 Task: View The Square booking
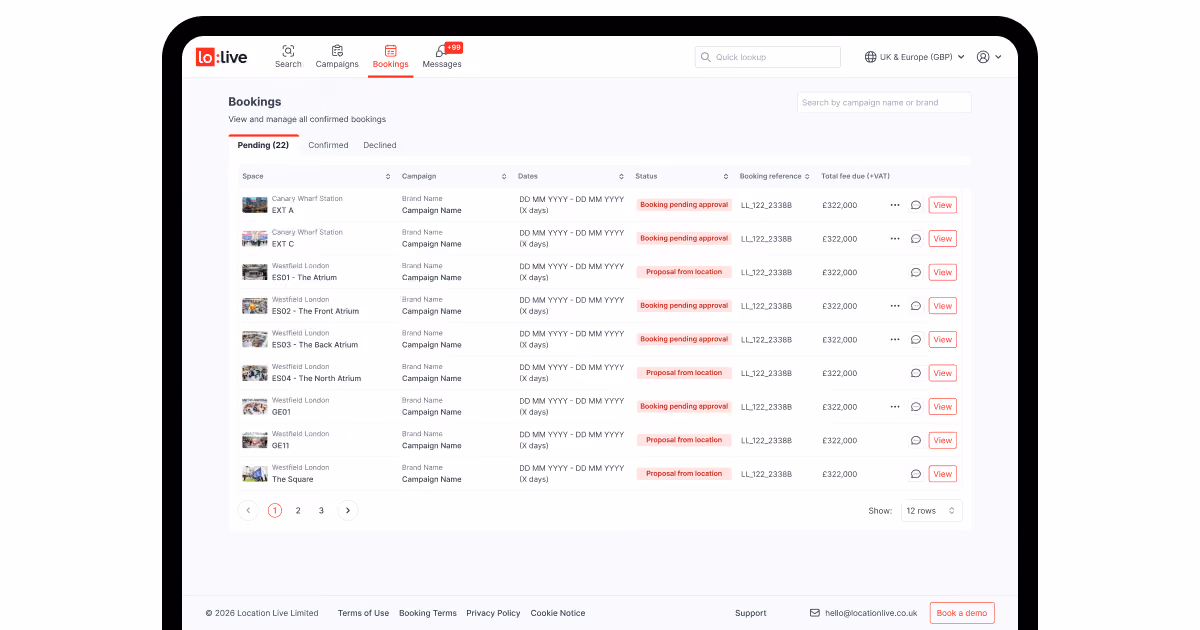coord(943,474)
